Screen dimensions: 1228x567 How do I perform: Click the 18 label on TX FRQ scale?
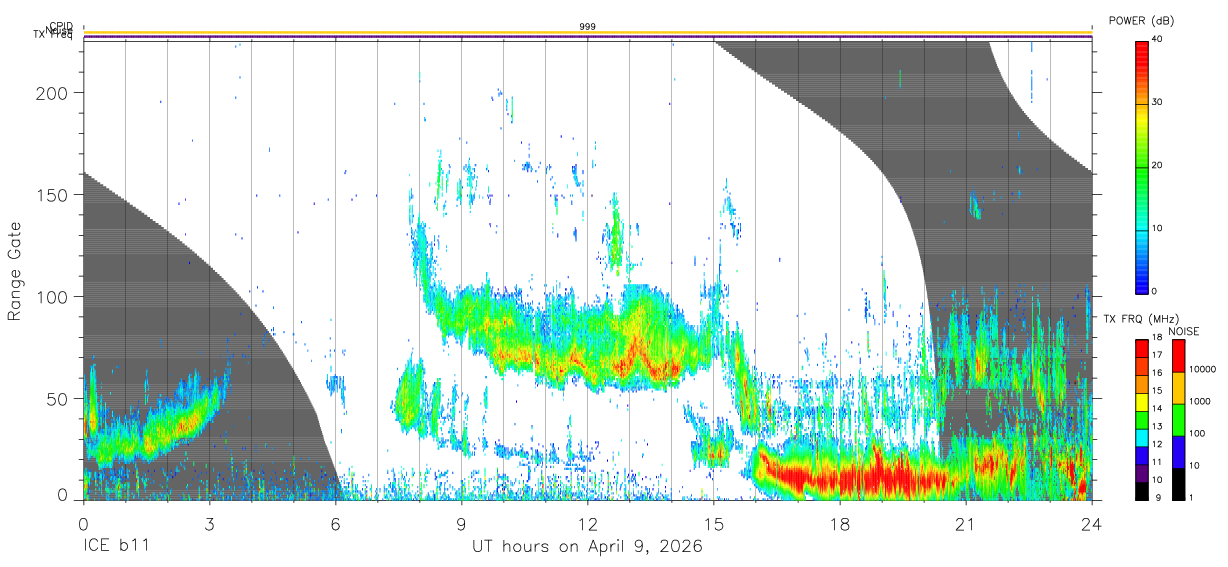pos(1157,337)
